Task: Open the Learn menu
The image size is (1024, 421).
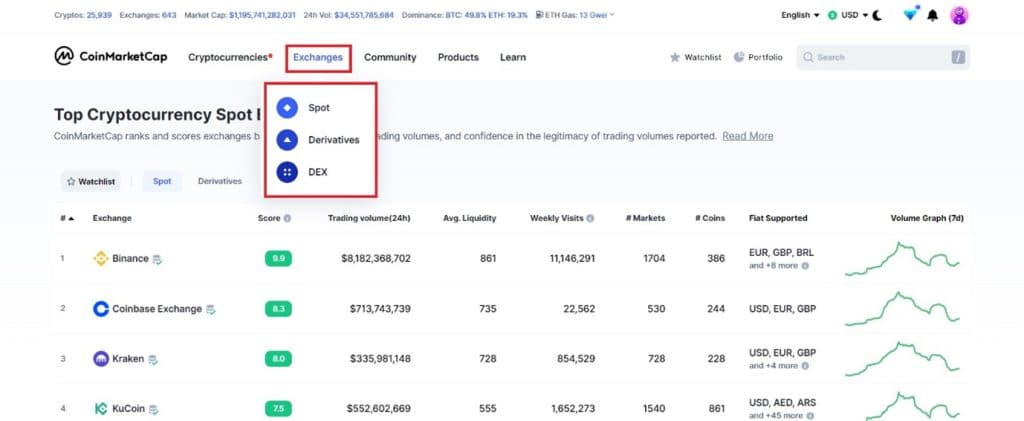Action: 513,57
